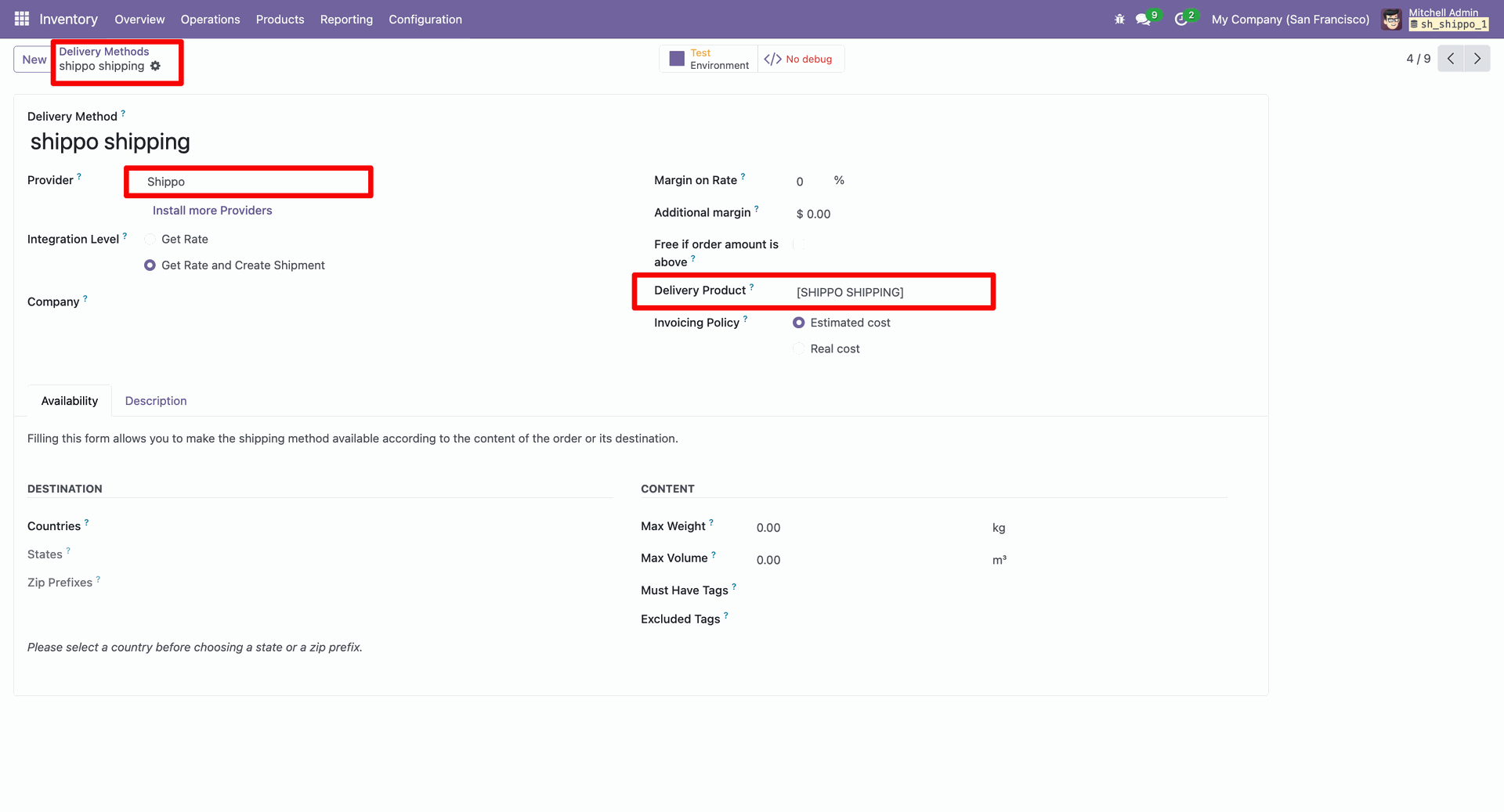Open the Delivery Product dropdown field
The height and width of the screenshot is (812, 1504).
[893, 292]
